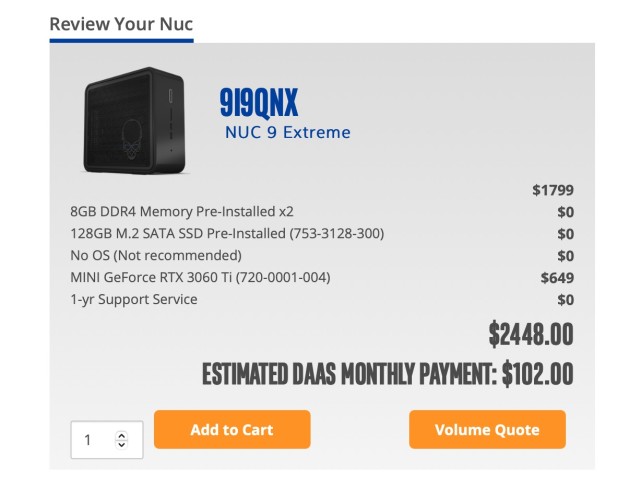Click the Review Your Nuc heading
The width and height of the screenshot is (641, 489).
[x=121, y=23]
